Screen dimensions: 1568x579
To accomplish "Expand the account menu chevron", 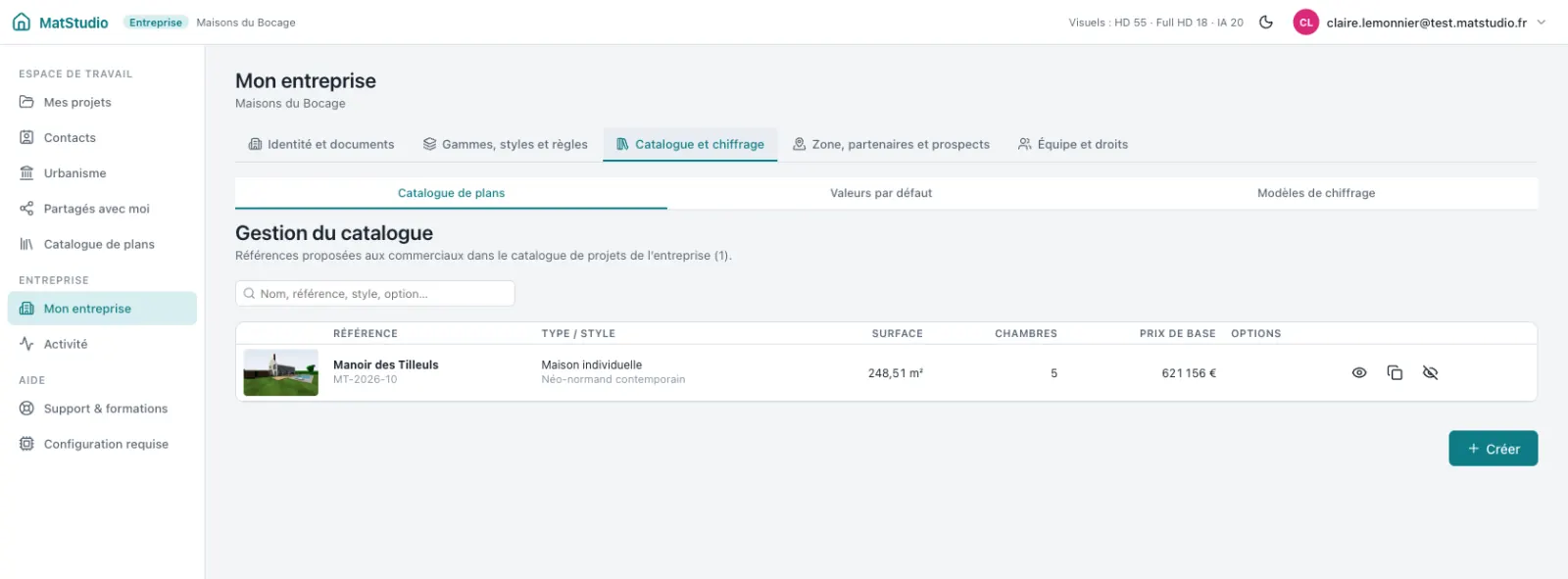I will (x=1542, y=23).
